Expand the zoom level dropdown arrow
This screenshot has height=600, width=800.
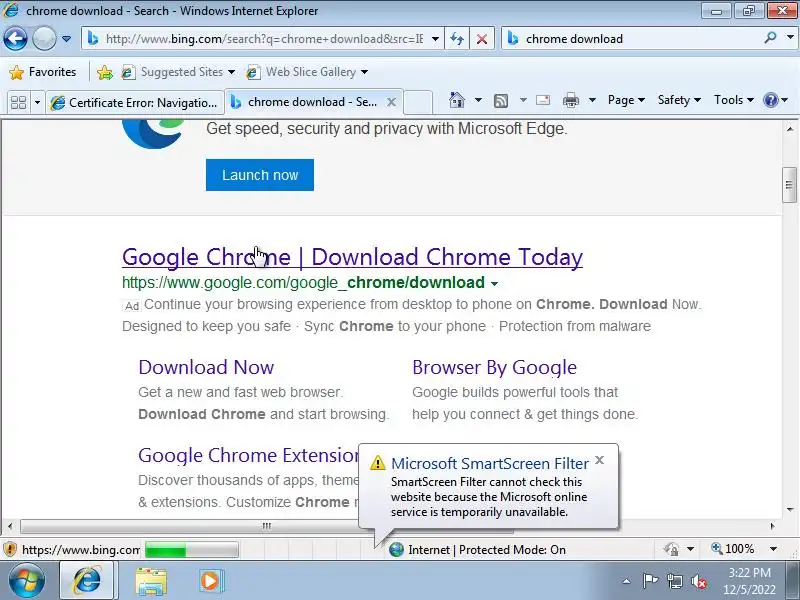pos(773,549)
